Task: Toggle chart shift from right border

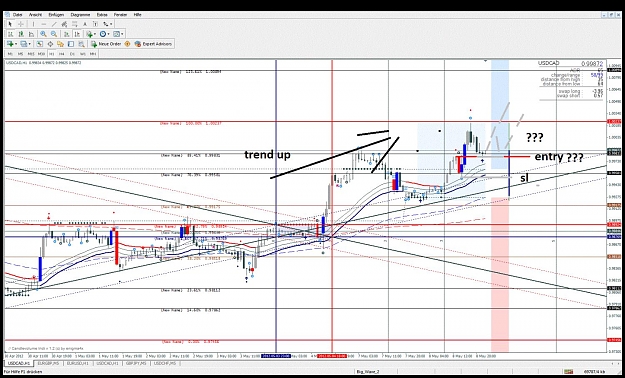Action: pyautogui.click(x=77, y=34)
